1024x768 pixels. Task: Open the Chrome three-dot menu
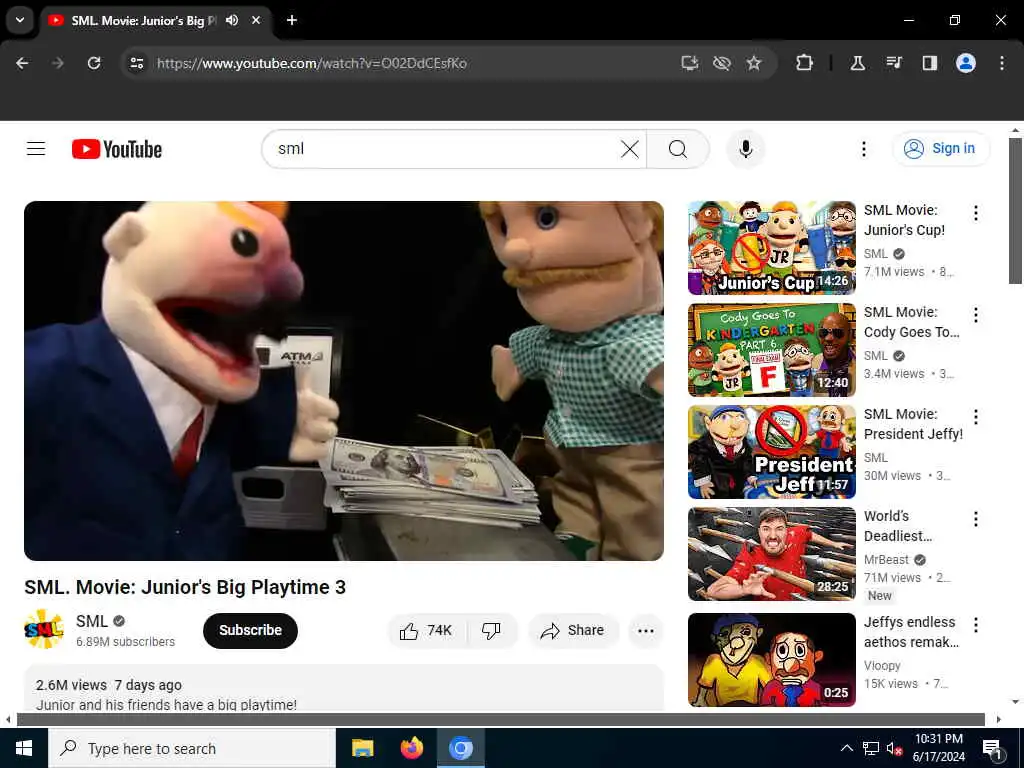point(1002,63)
